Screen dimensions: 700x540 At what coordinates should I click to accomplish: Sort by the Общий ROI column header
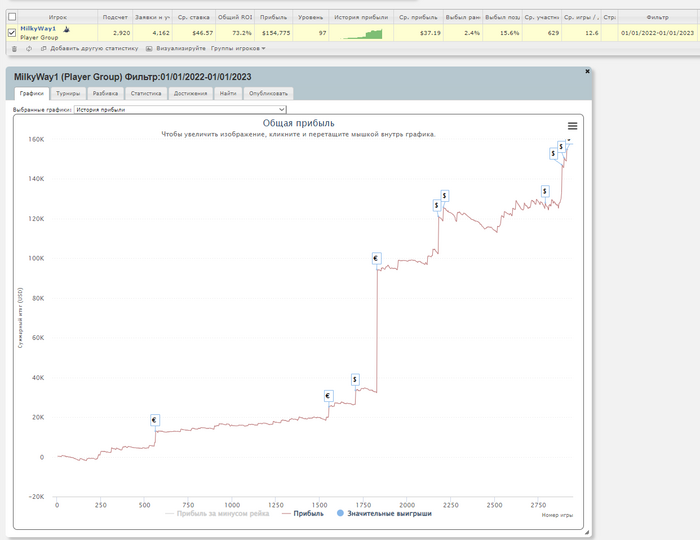pyautogui.click(x=235, y=17)
